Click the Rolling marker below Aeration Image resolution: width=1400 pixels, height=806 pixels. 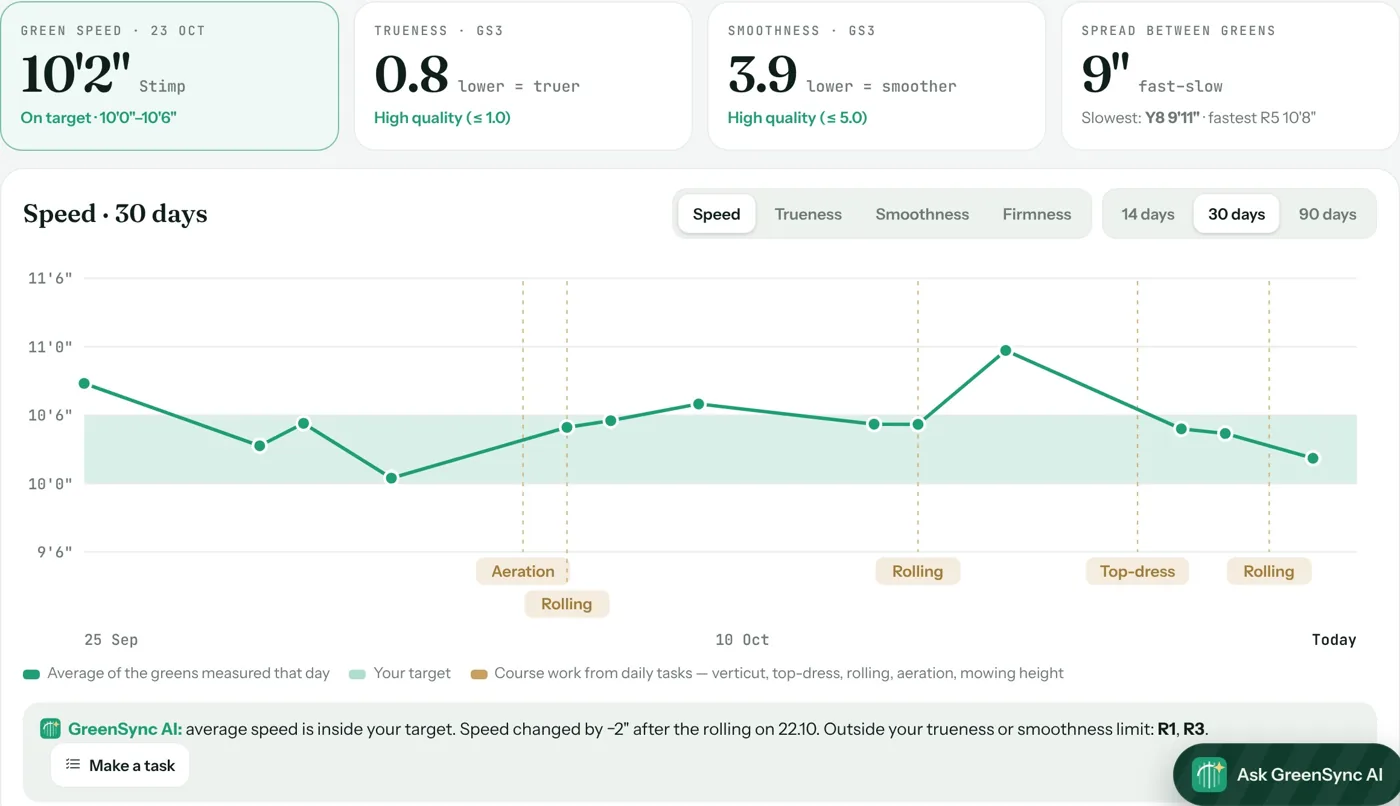[x=567, y=604]
